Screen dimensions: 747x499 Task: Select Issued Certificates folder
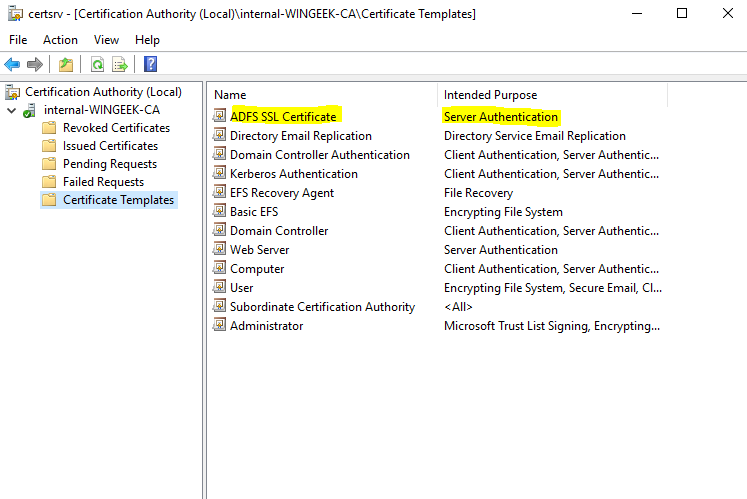(110, 146)
